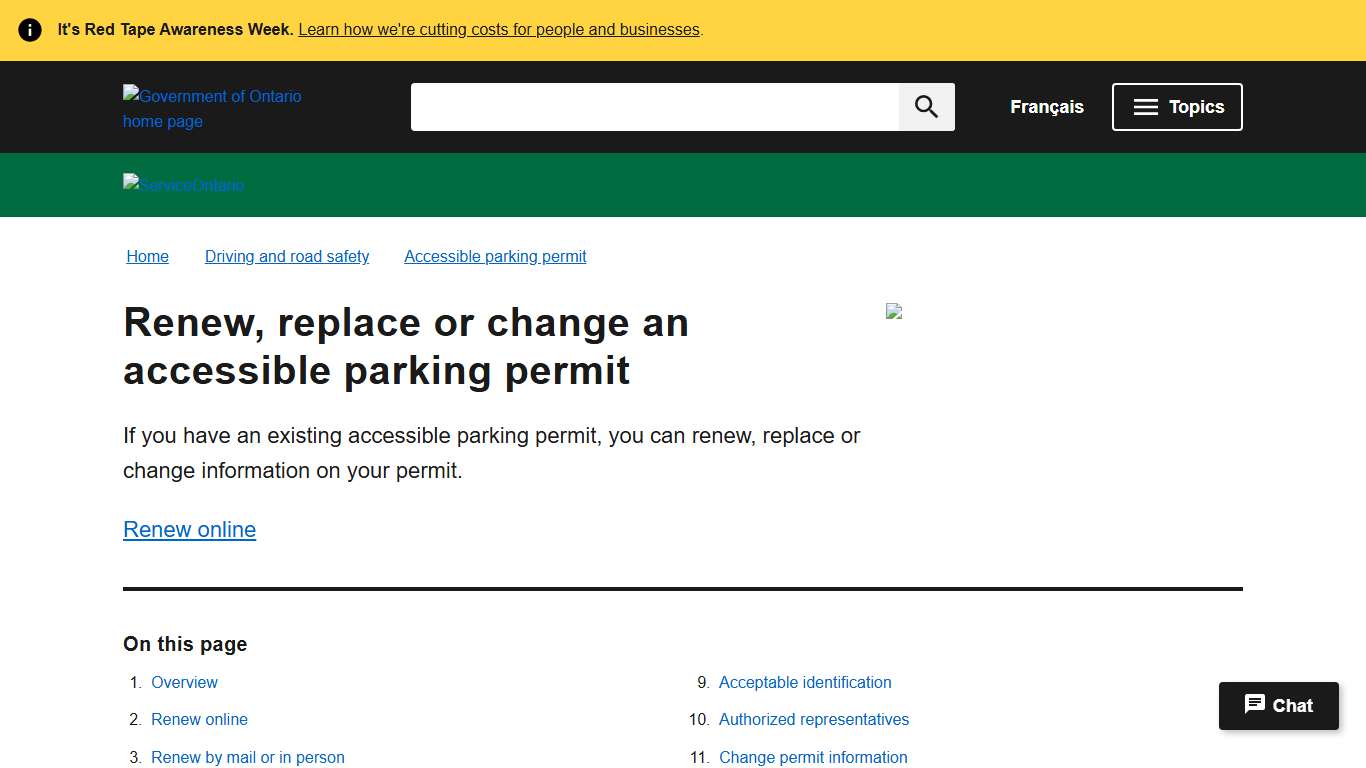Viewport: 1366px width, 768px height.
Task: Click the info circle beside Red Tape Awareness Week
Action: tap(30, 30)
